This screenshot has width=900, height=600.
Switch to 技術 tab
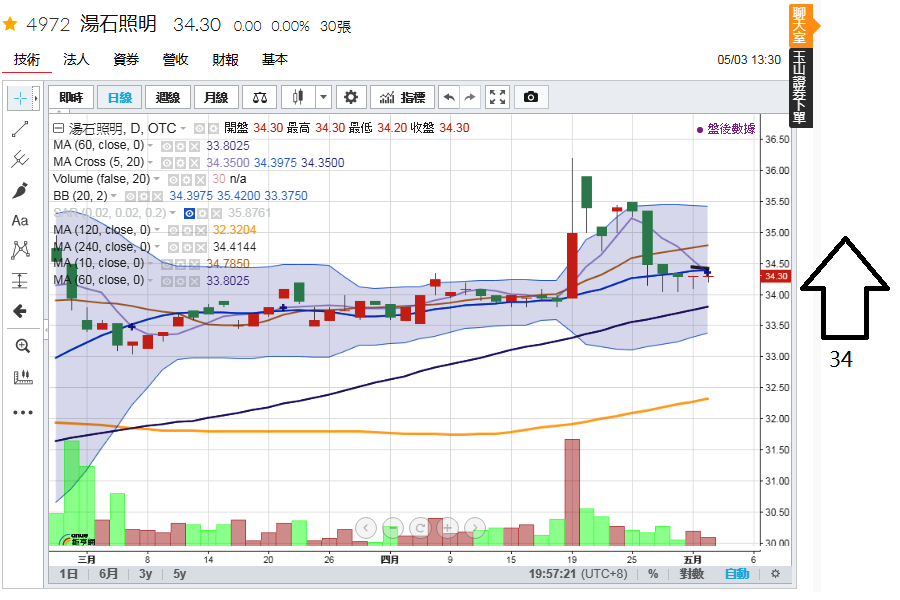click(27, 60)
